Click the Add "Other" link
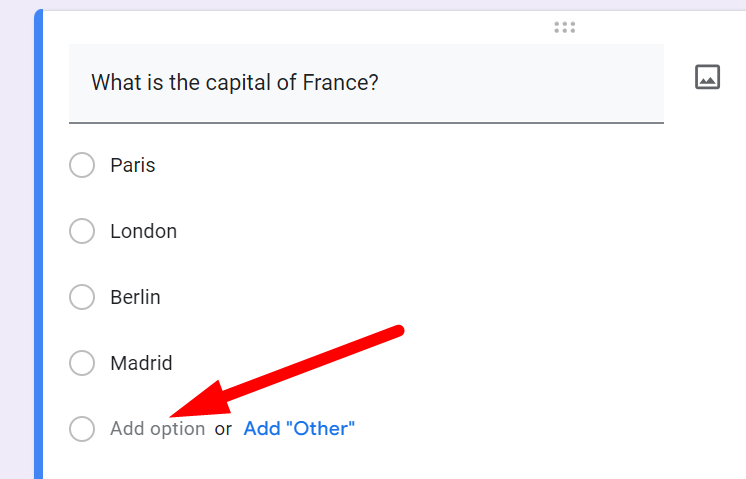 [x=299, y=429]
